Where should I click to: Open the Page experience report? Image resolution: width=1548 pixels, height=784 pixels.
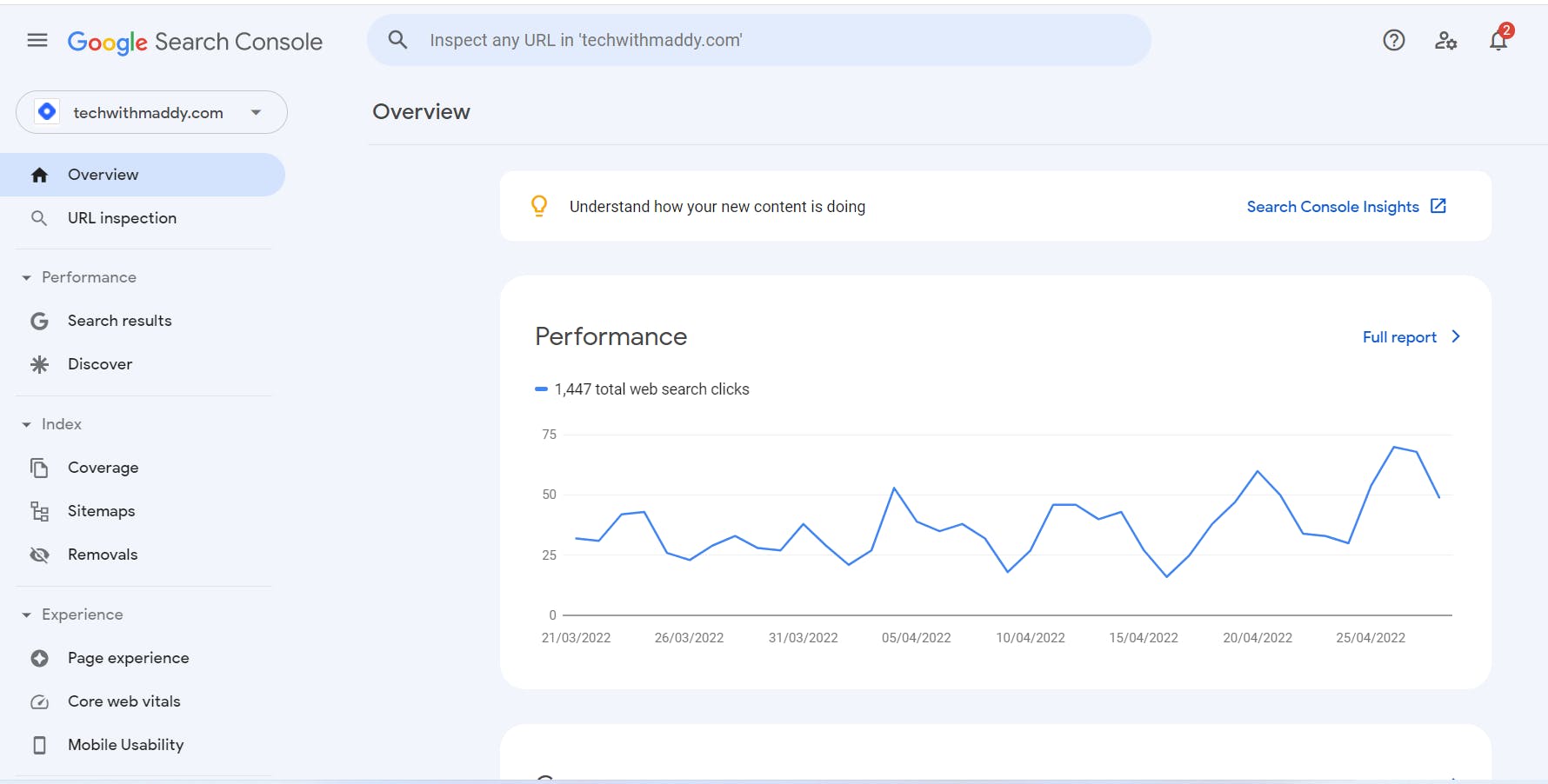143,658
